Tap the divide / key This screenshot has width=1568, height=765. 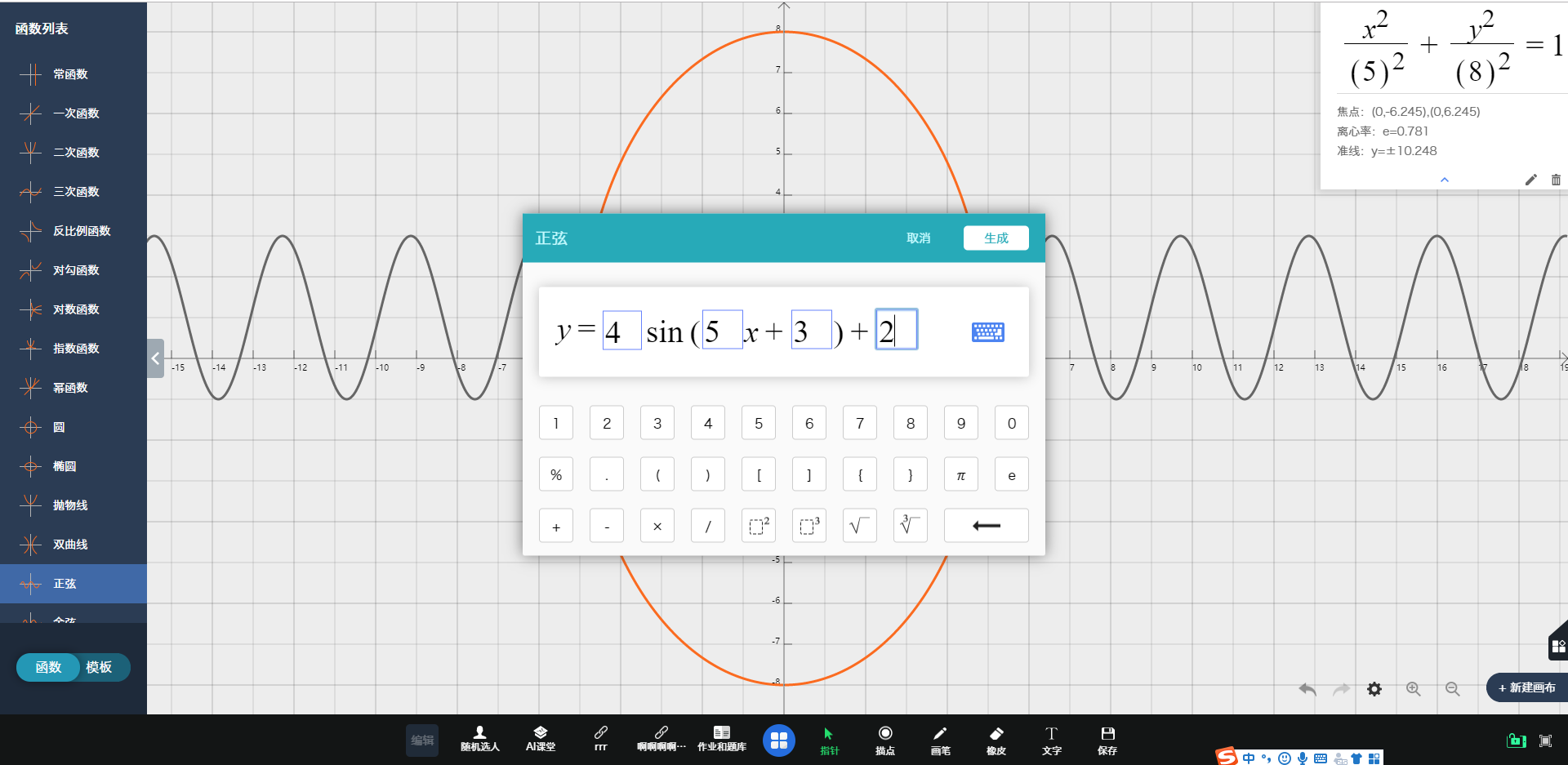click(708, 526)
